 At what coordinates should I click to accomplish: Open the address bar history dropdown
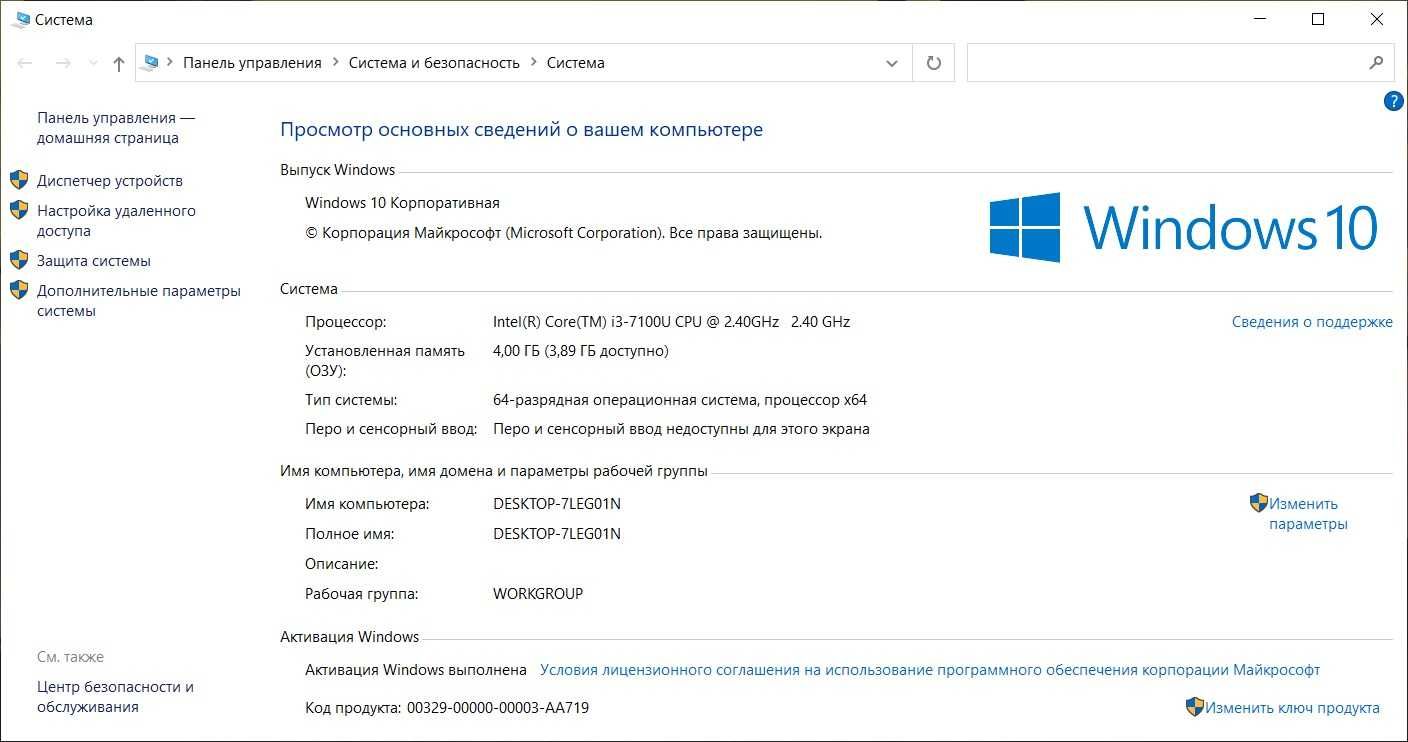(x=892, y=63)
